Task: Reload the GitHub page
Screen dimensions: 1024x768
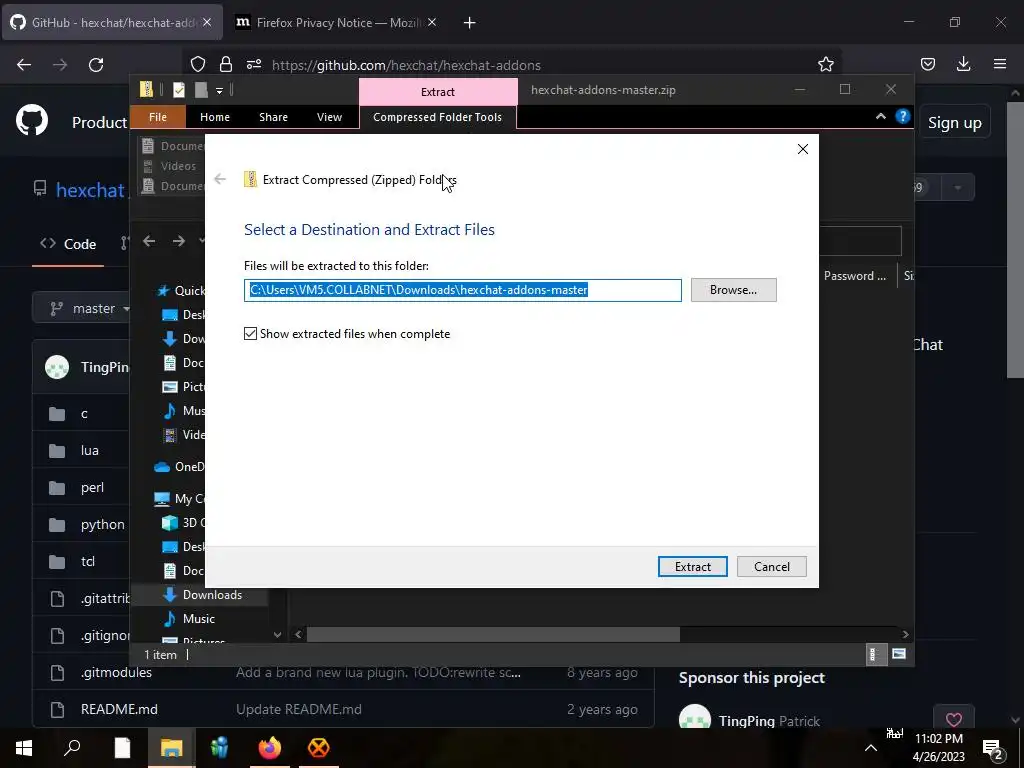Action: [96, 65]
